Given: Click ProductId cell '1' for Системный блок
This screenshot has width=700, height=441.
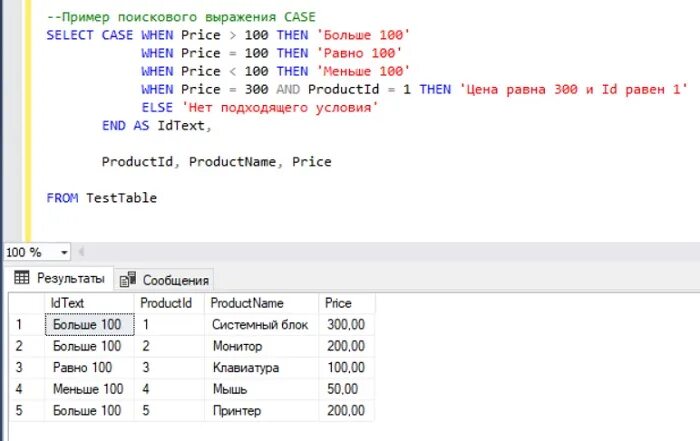Looking at the screenshot, I should (x=169, y=325).
